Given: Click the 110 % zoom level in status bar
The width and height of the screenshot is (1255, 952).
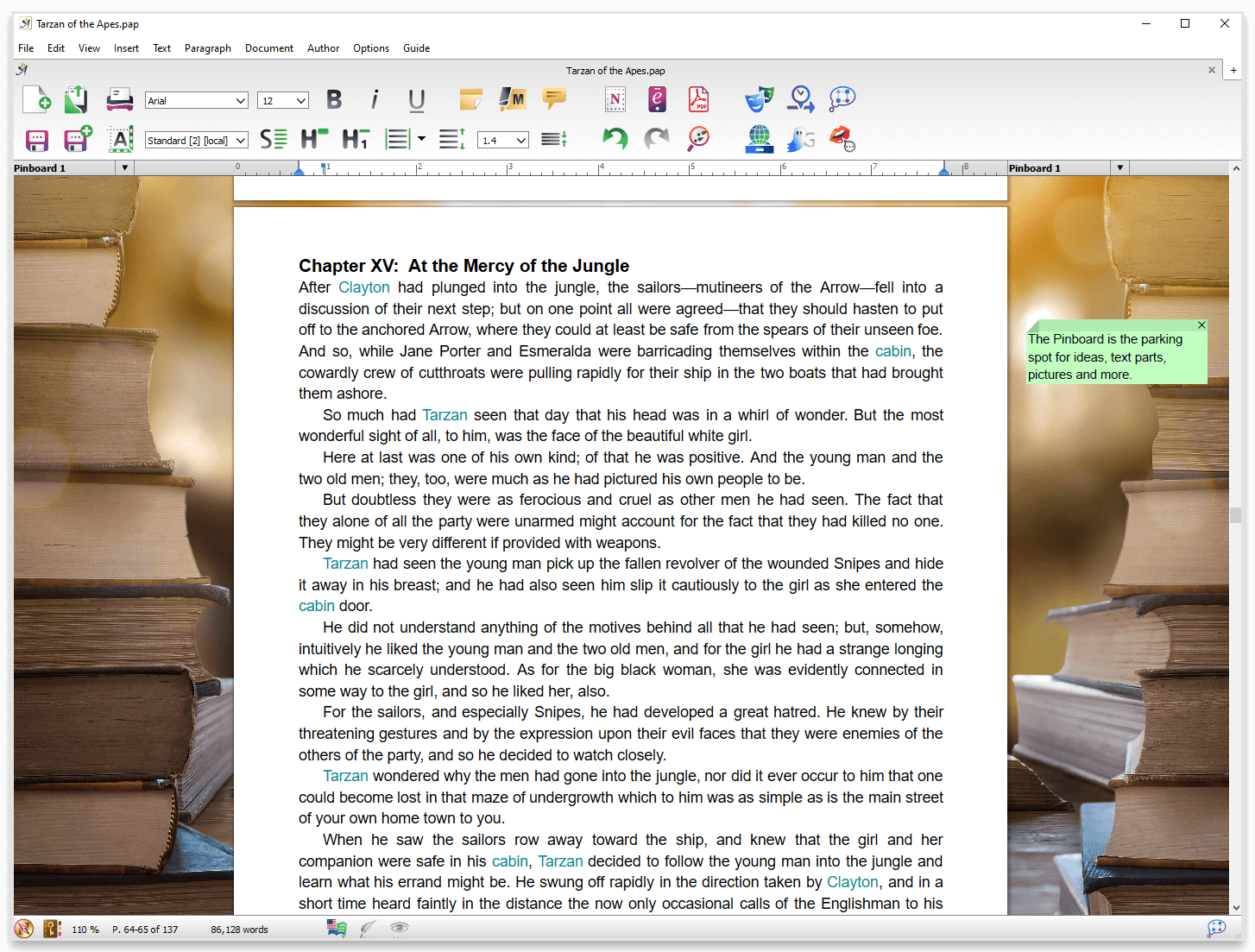Looking at the screenshot, I should point(85,930).
